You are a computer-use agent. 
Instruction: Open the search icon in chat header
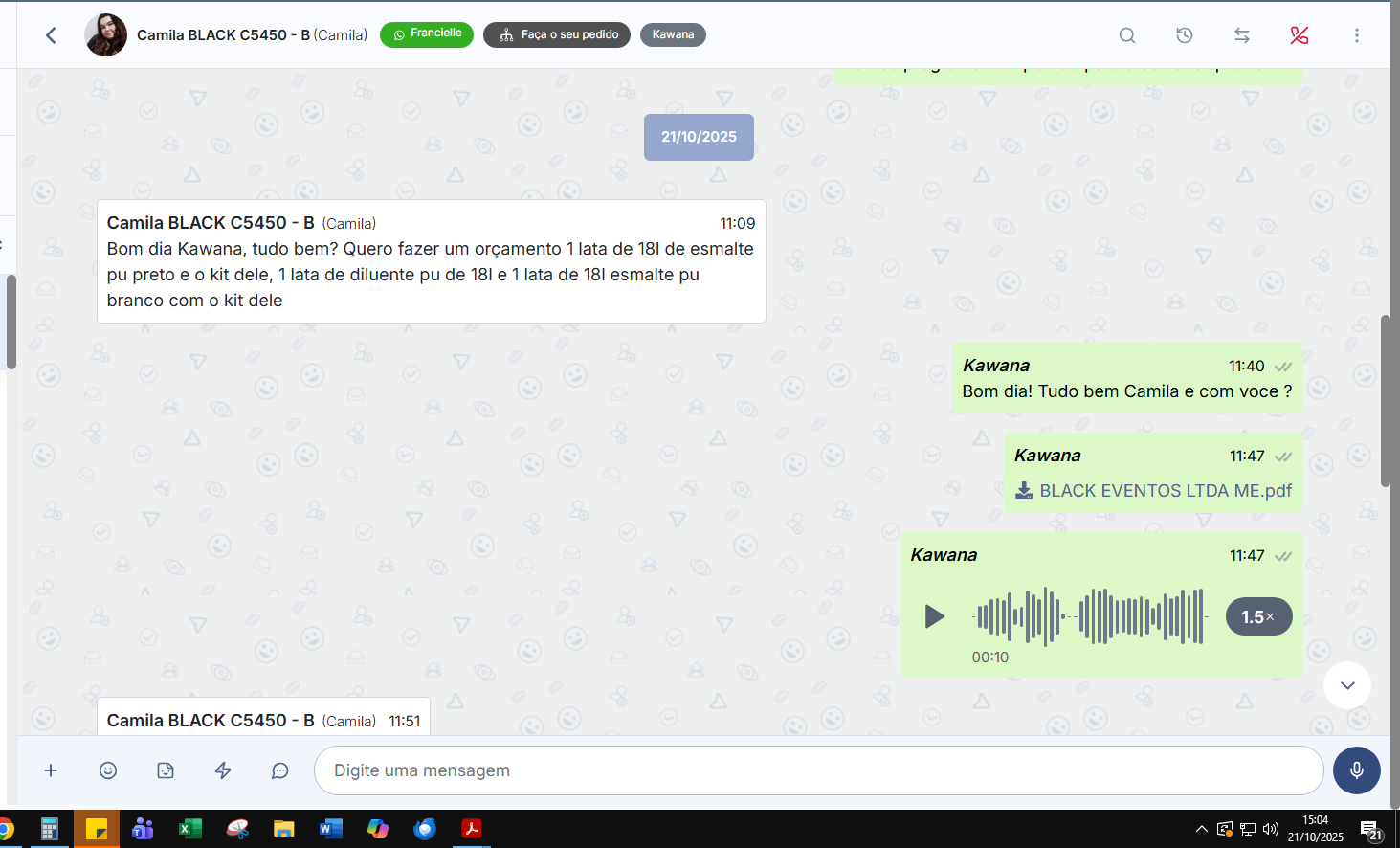point(1127,35)
